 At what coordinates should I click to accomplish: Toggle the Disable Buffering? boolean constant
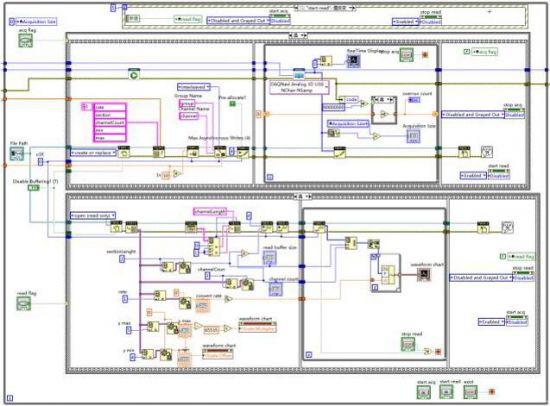34,188
